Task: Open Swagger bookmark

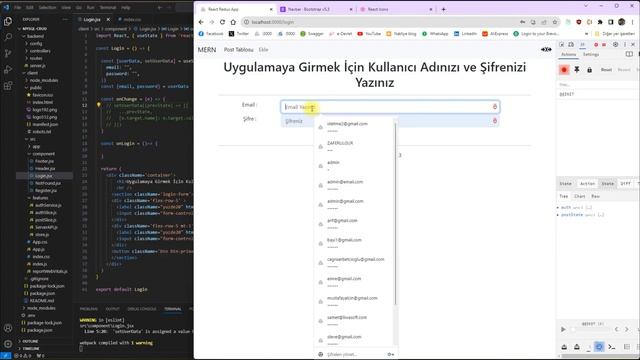Action: point(312,34)
